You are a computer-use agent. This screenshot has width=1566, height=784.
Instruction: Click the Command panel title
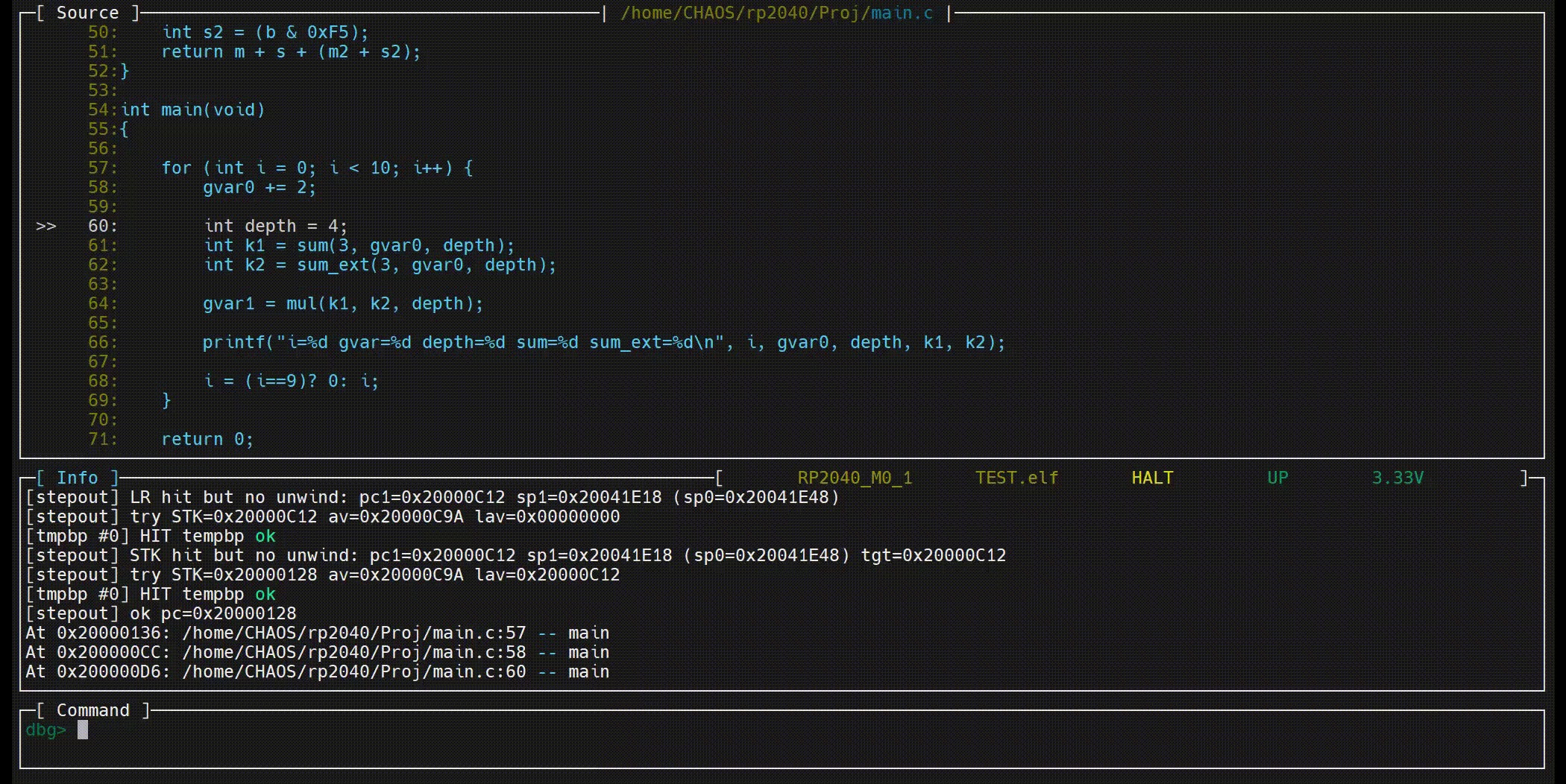(92, 710)
